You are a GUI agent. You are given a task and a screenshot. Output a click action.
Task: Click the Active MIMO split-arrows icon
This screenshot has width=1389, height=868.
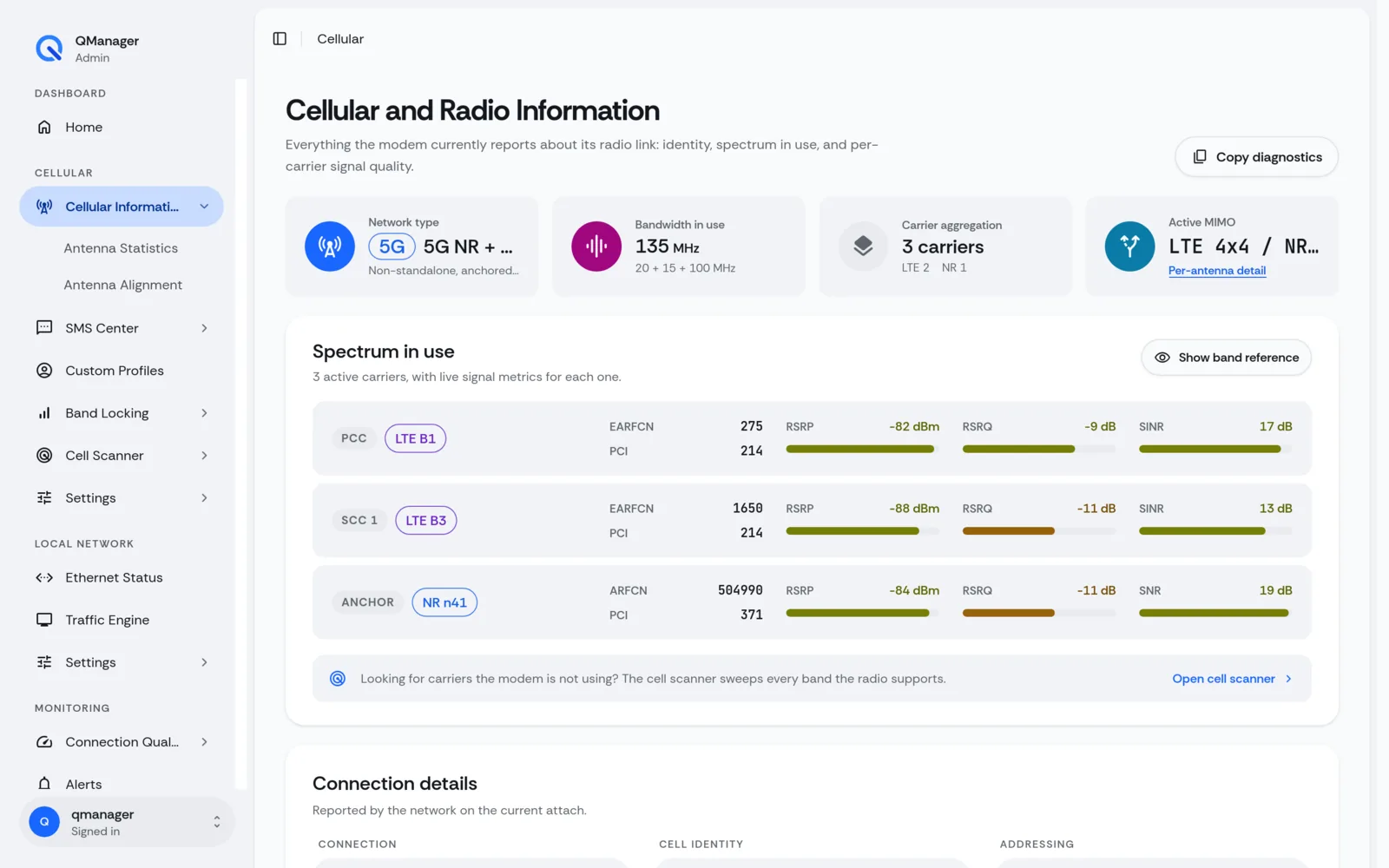tap(1129, 247)
